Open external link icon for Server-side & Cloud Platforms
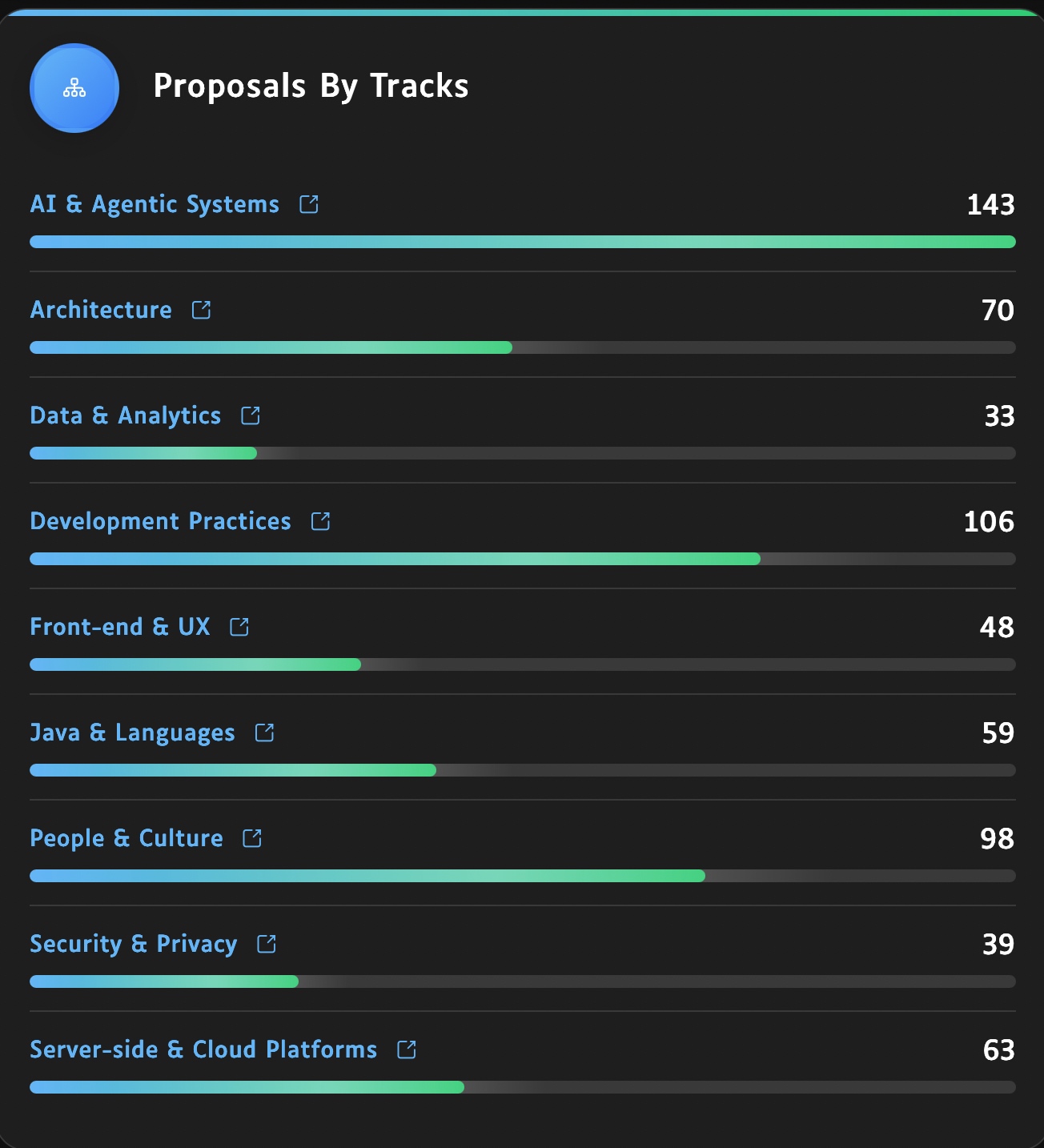The width and height of the screenshot is (1044, 1148). pos(407,1050)
